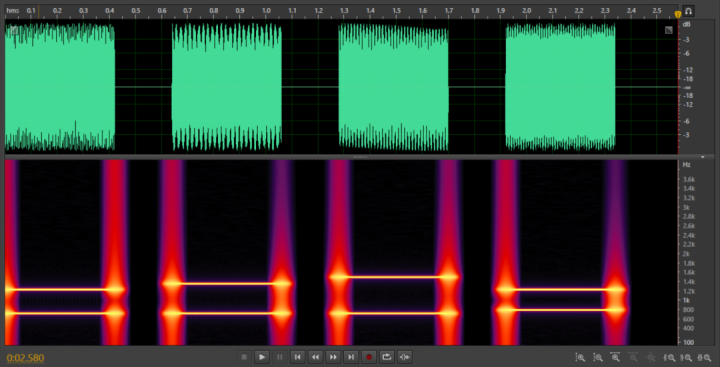Stop playback with the Stop button
The height and width of the screenshot is (367, 720).
click(x=244, y=357)
